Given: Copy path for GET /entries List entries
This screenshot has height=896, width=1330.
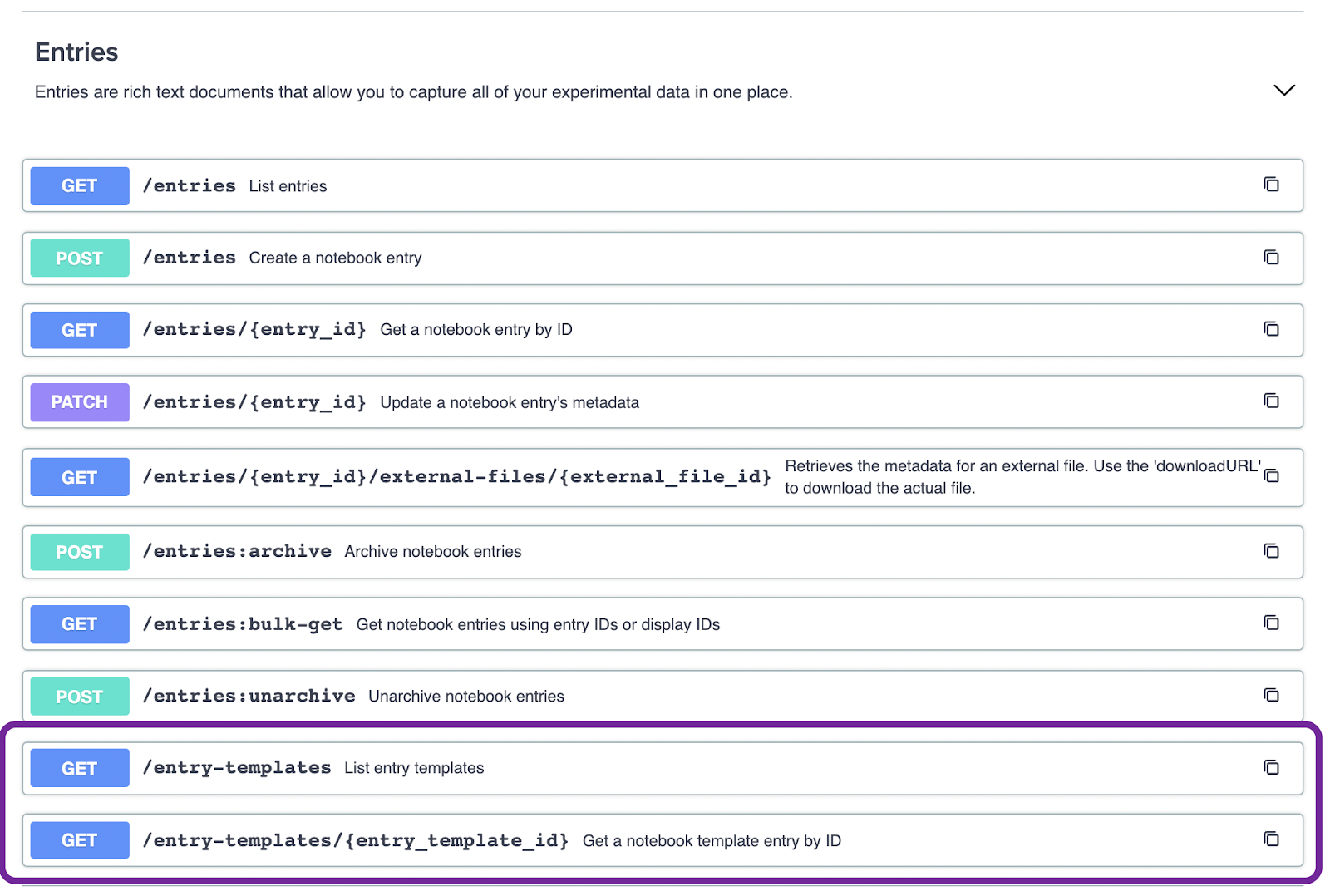Looking at the screenshot, I should tap(1271, 185).
